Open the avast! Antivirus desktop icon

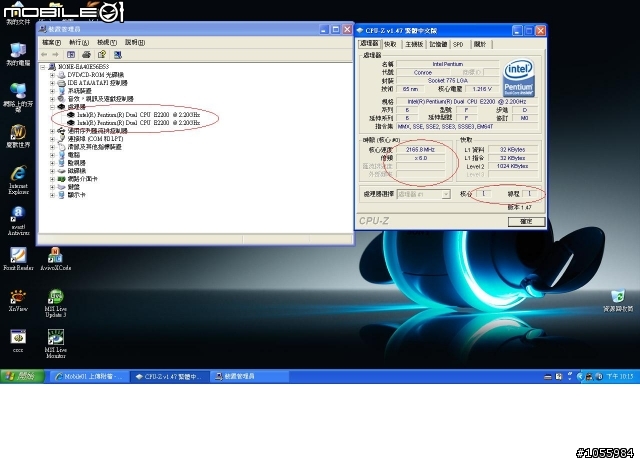point(18,221)
